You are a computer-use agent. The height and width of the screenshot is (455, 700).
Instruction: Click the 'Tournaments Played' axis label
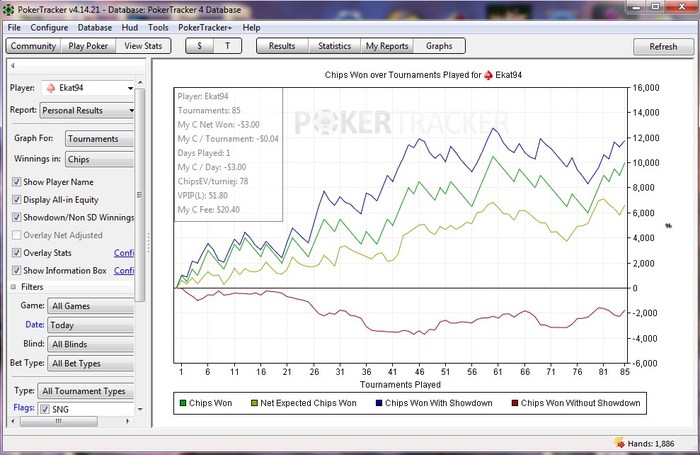point(400,385)
